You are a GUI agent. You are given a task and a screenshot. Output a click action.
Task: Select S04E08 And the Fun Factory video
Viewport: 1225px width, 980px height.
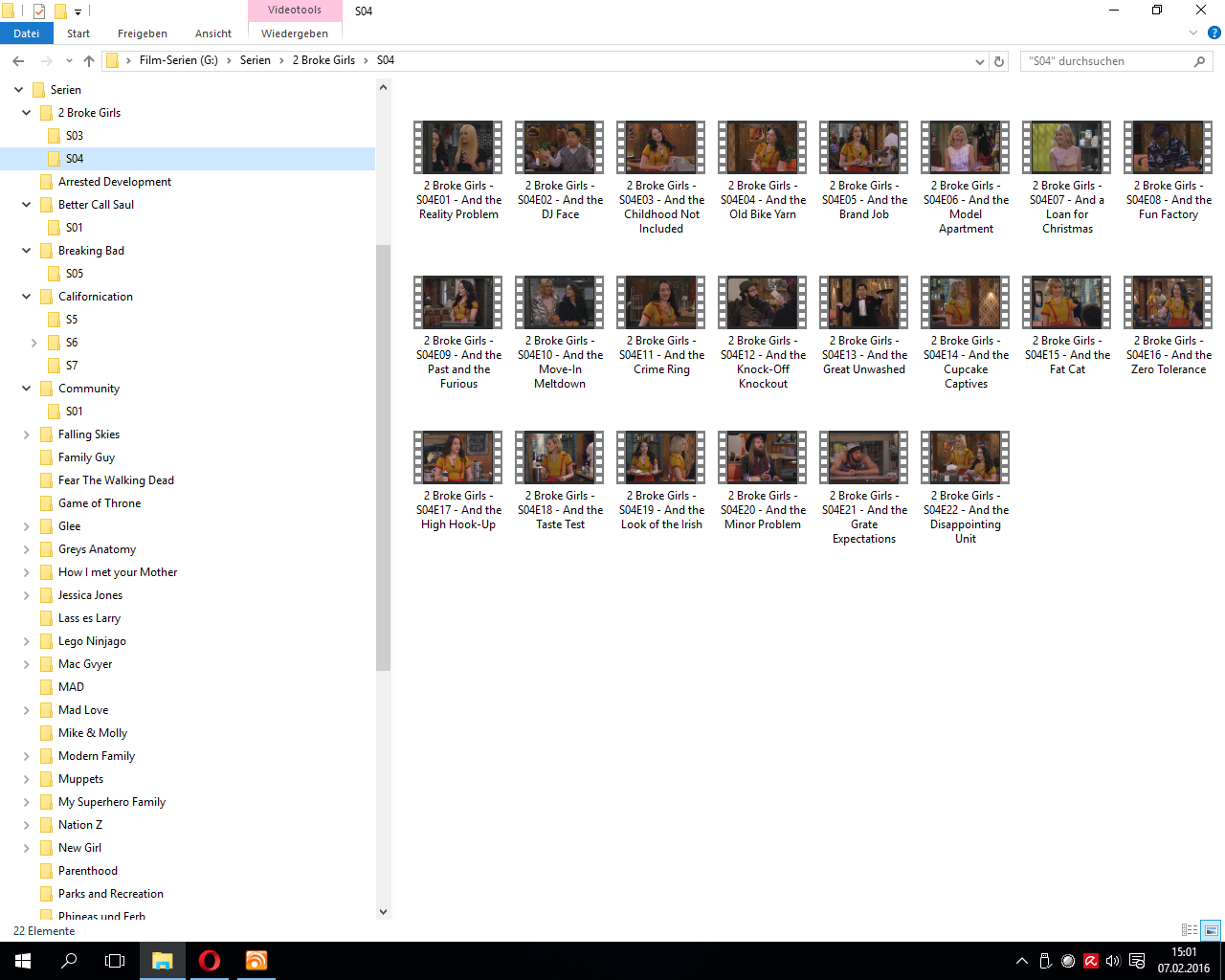[1169, 170]
